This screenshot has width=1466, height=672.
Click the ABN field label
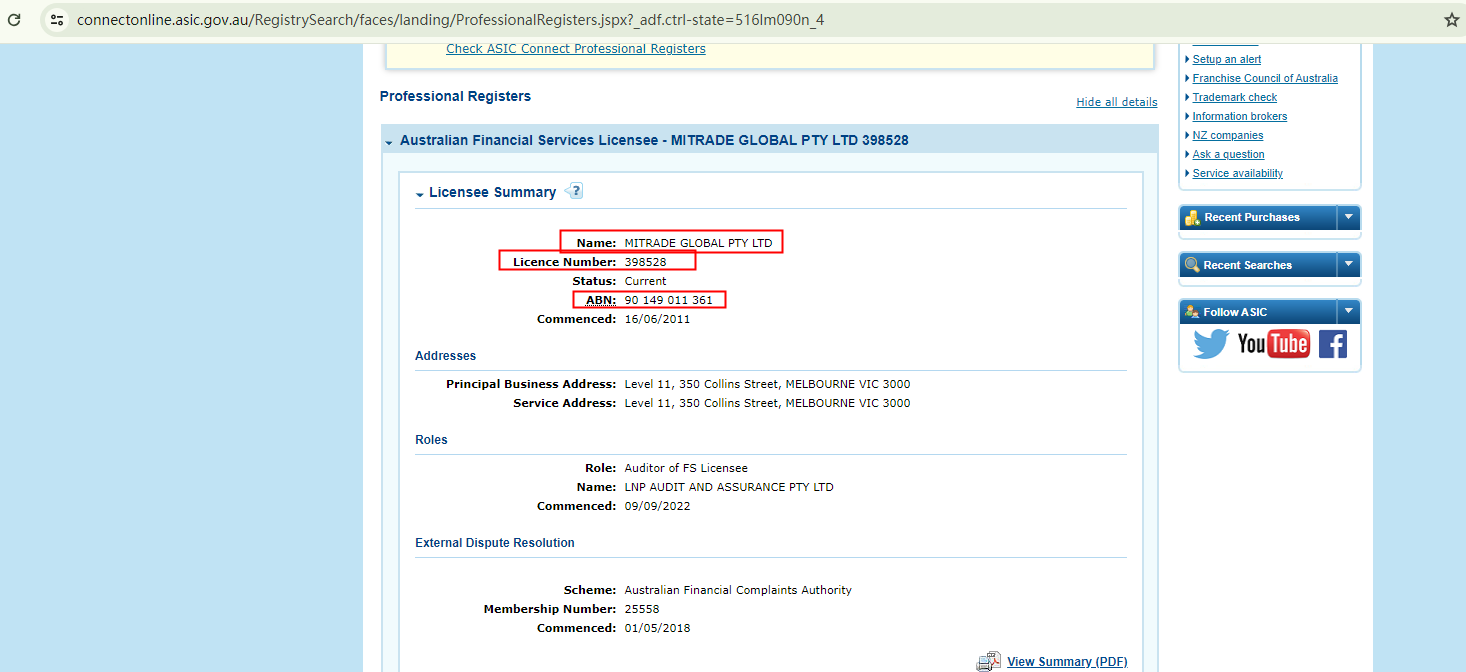coord(601,300)
